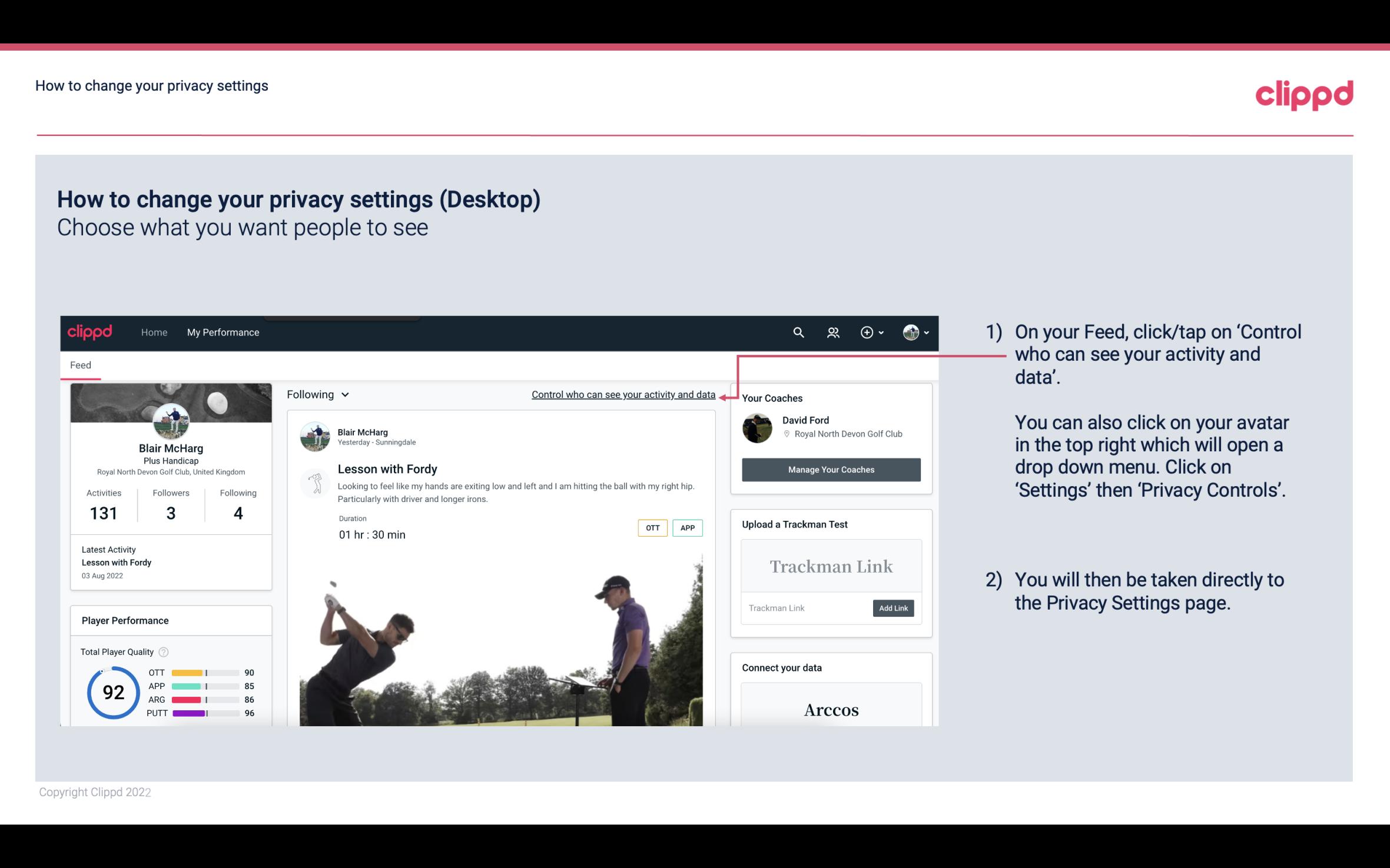
Task: Click the OTT performance tag icon
Action: pos(652,528)
